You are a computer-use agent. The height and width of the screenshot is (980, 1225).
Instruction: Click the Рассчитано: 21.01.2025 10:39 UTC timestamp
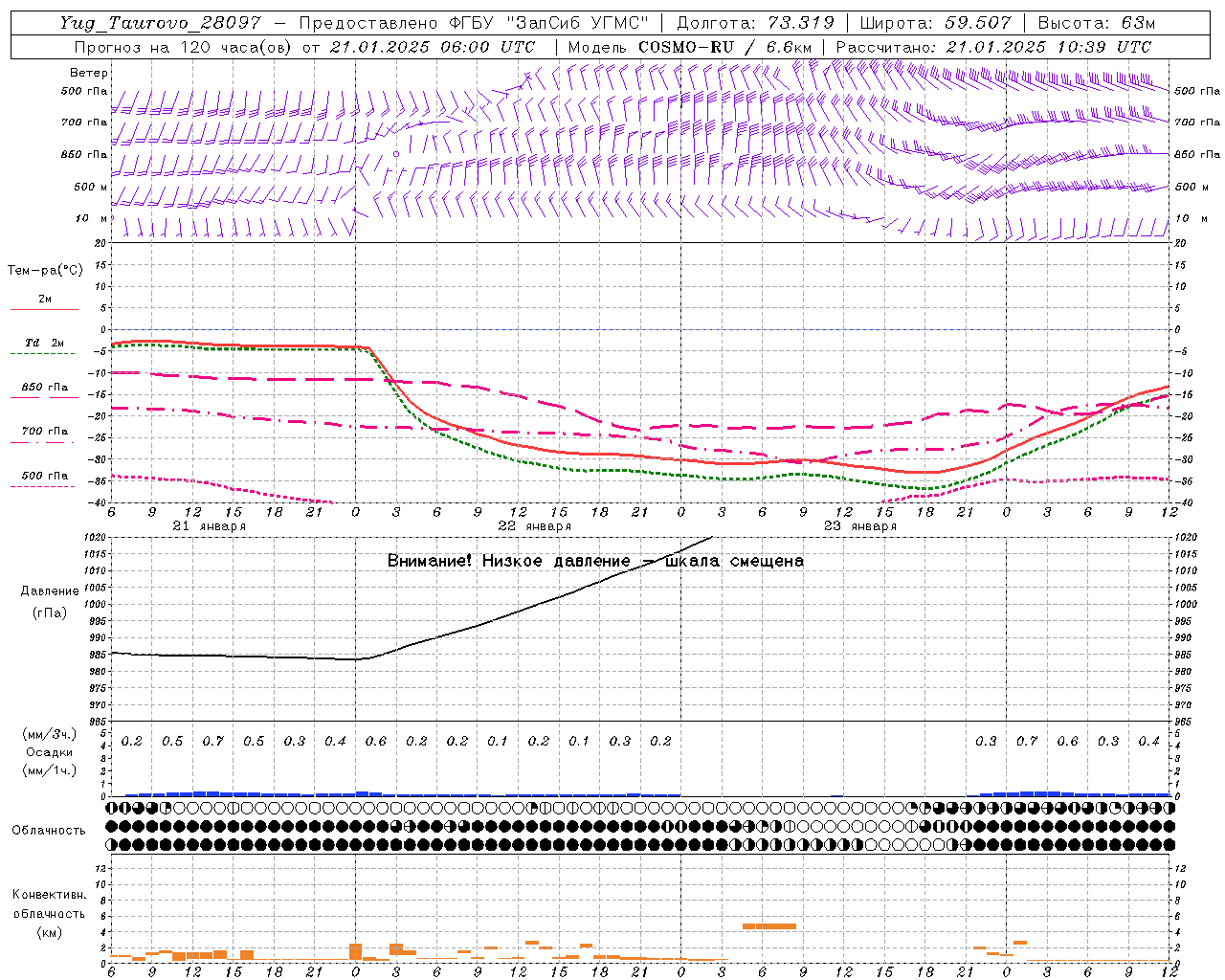(993, 47)
